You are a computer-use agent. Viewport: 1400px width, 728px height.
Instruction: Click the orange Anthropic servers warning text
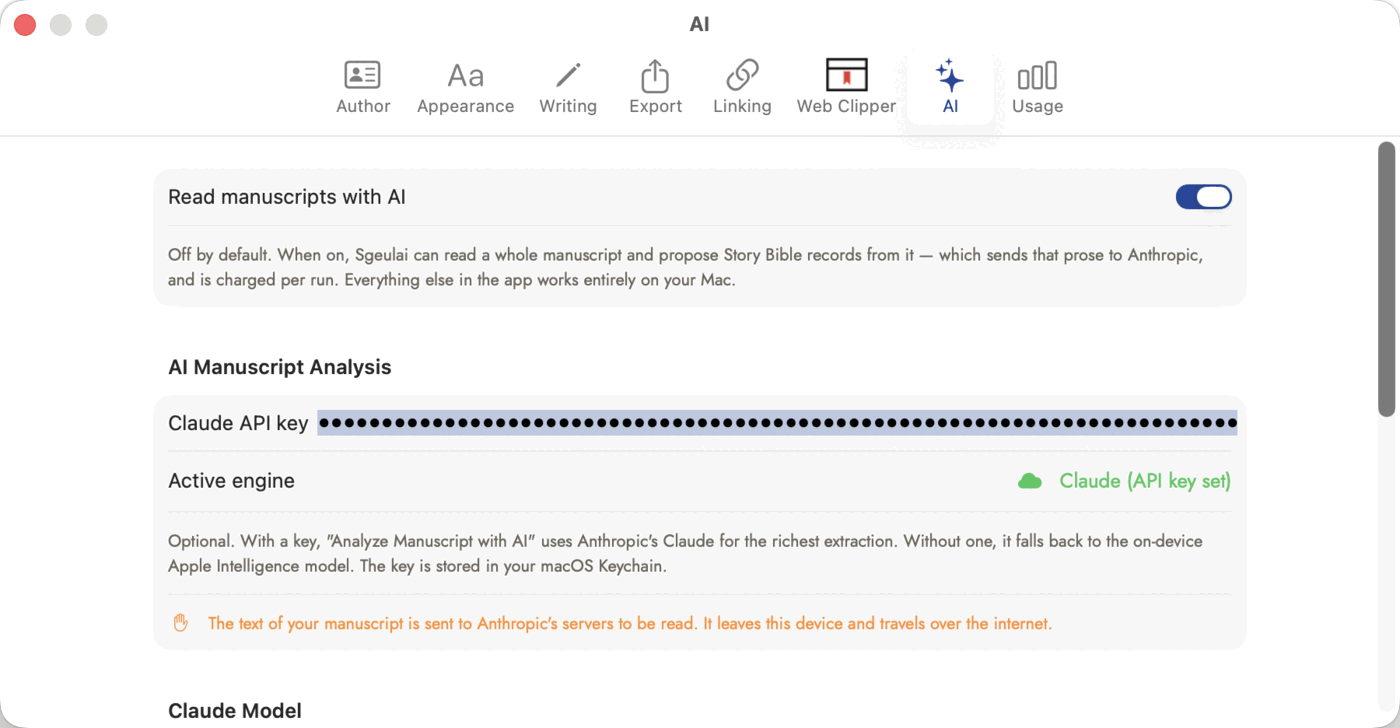coord(630,623)
